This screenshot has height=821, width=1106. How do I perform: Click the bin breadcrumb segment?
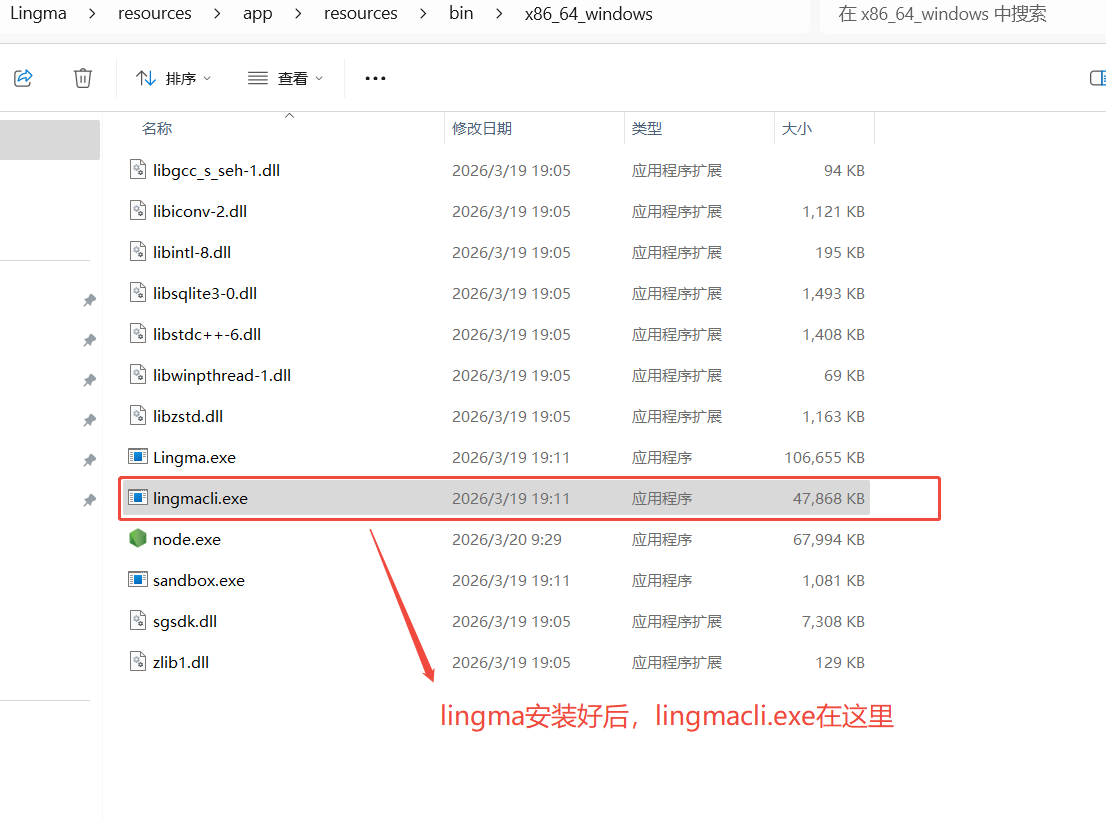[x=461, y=13]
